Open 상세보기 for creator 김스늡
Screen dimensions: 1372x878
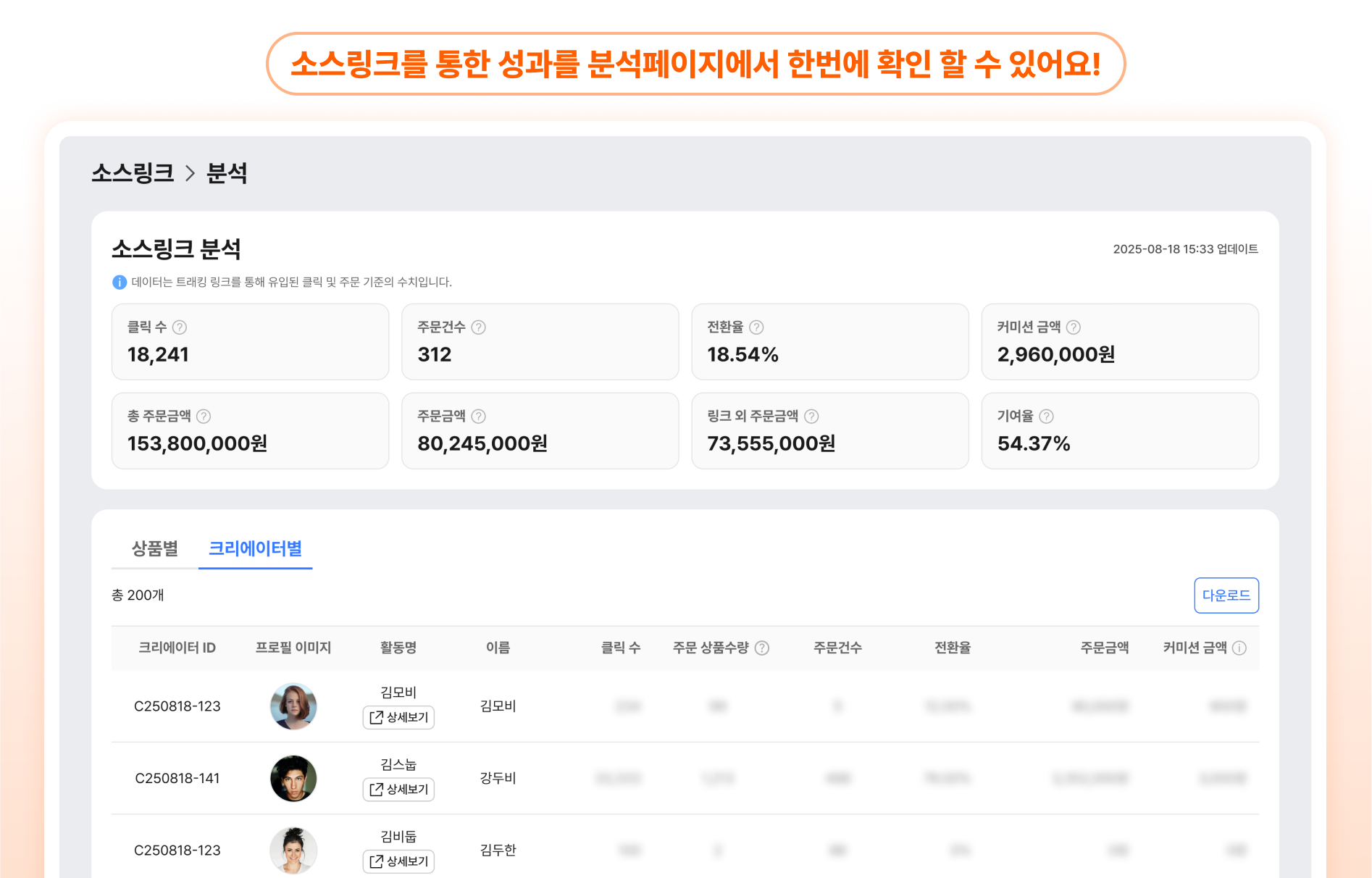click(398, 789)
